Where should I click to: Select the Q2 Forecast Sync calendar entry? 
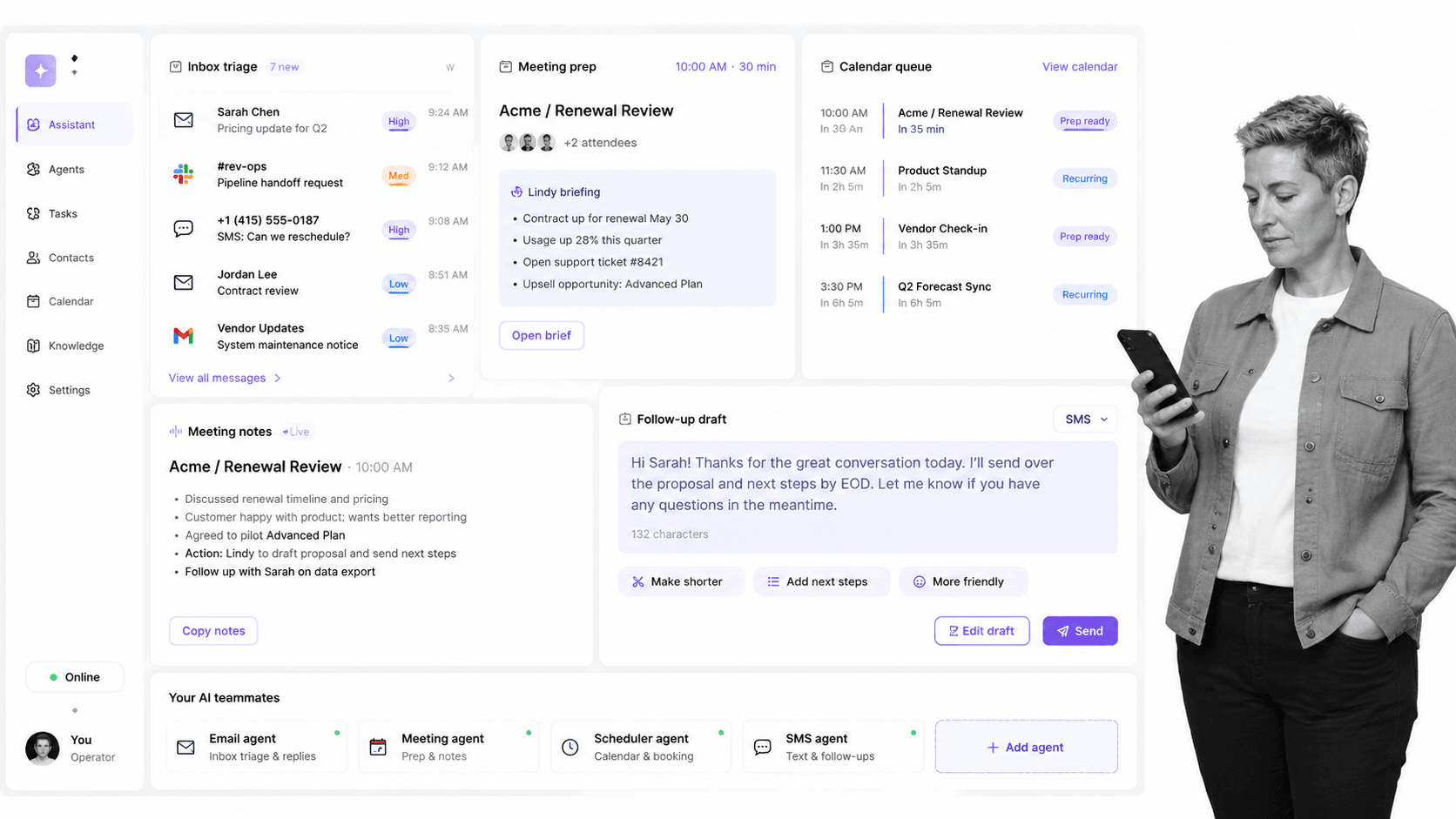tap(968, 294)
